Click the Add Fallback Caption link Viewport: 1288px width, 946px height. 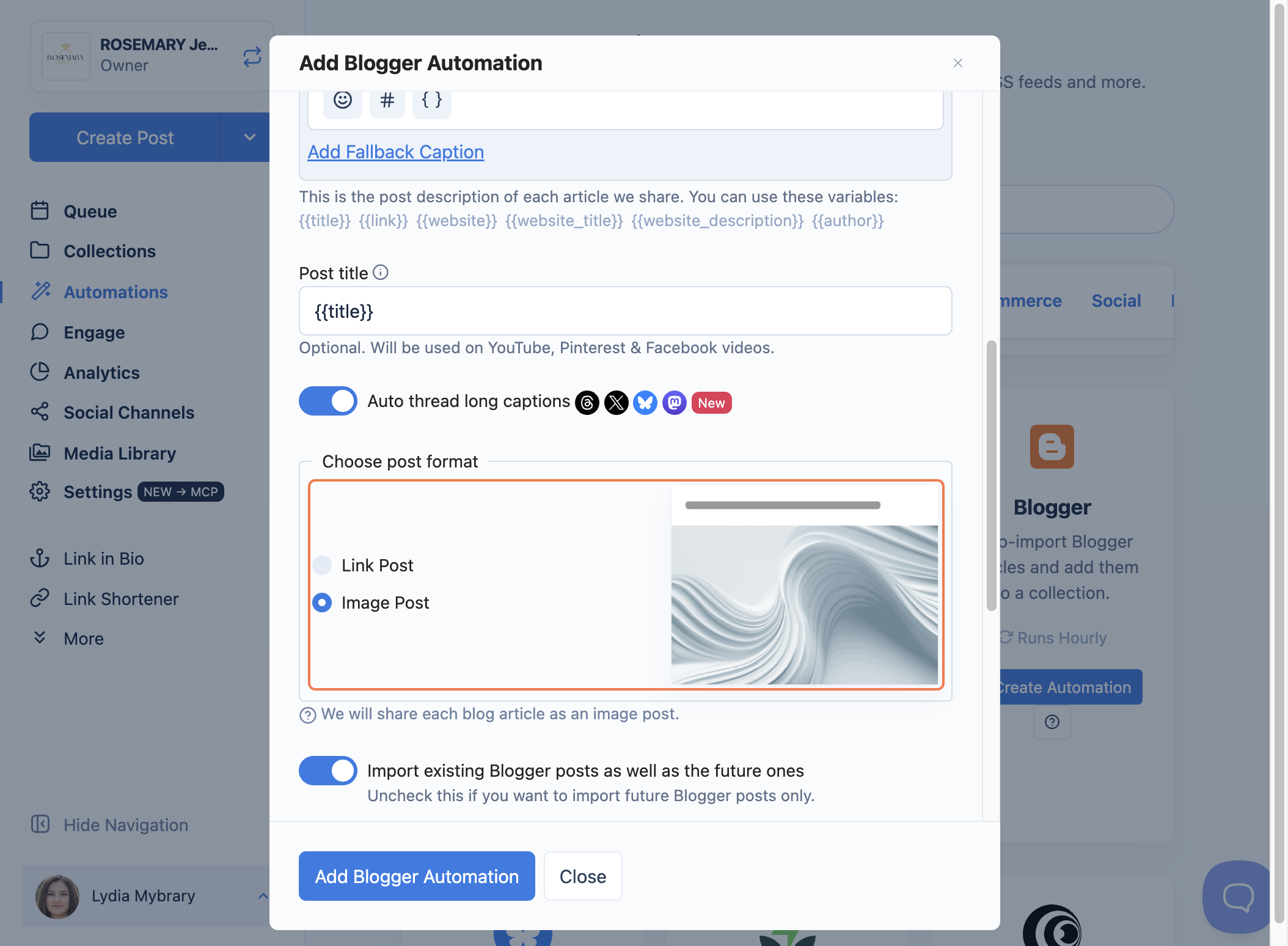(x=396, y=152)
